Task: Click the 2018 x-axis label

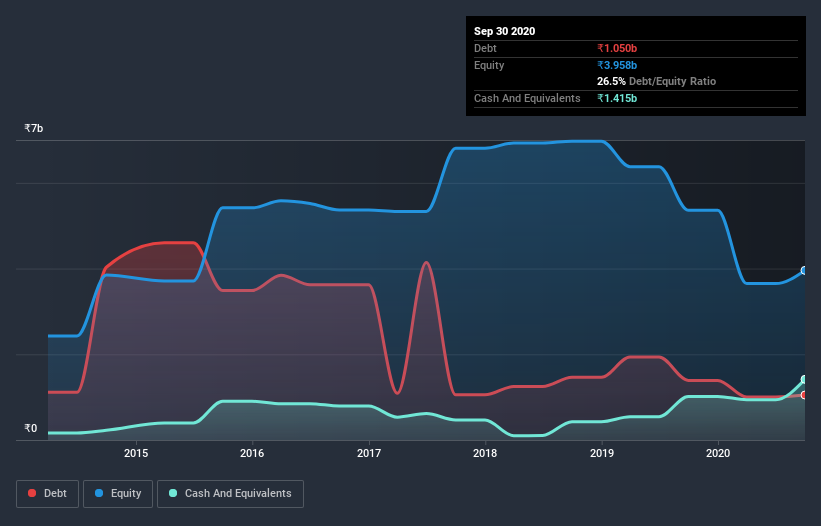Action: coord(485,453)
